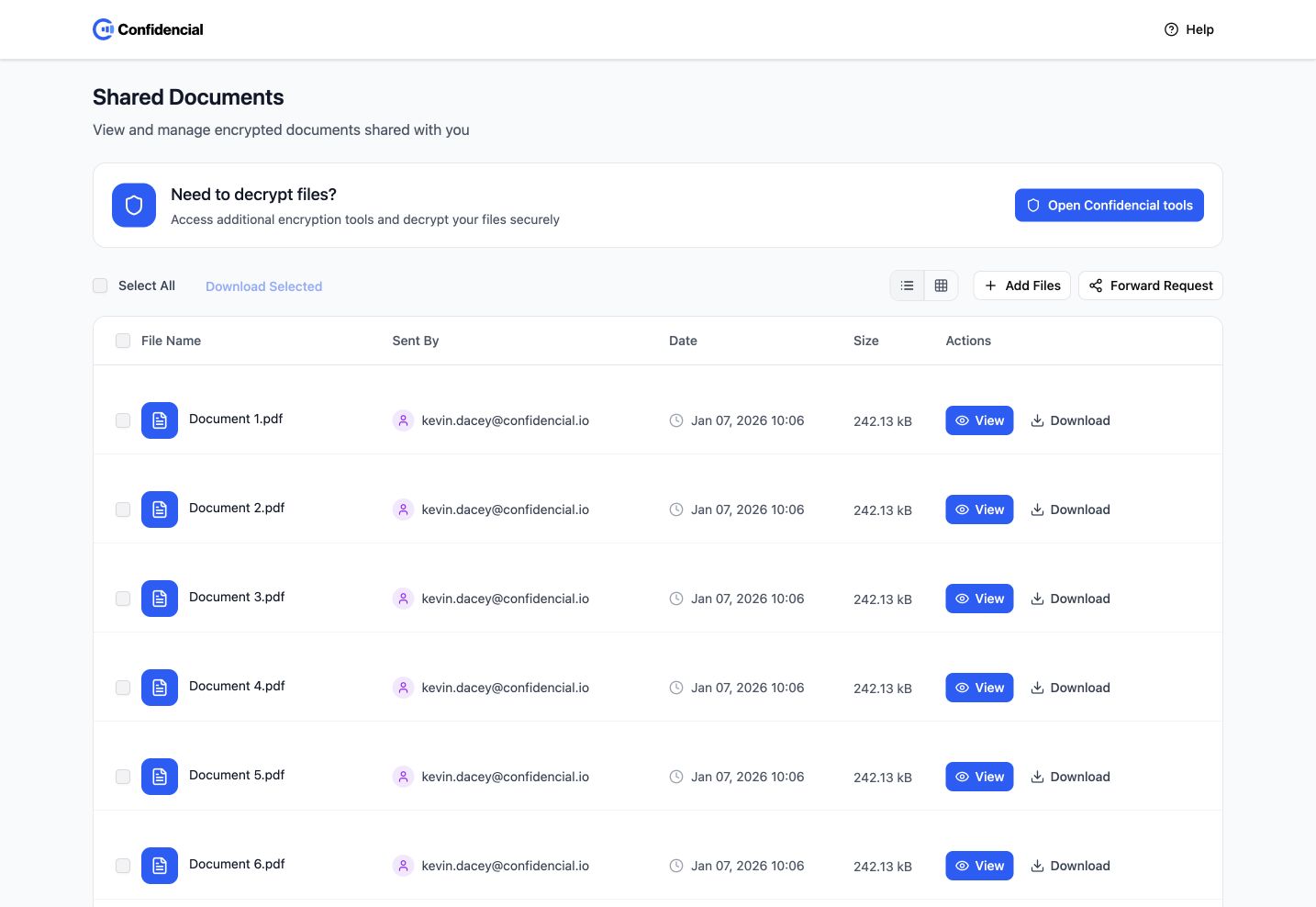Click the Help question mark icon
Screen dimensions: 1316x907
click(x=1171, y=29)
